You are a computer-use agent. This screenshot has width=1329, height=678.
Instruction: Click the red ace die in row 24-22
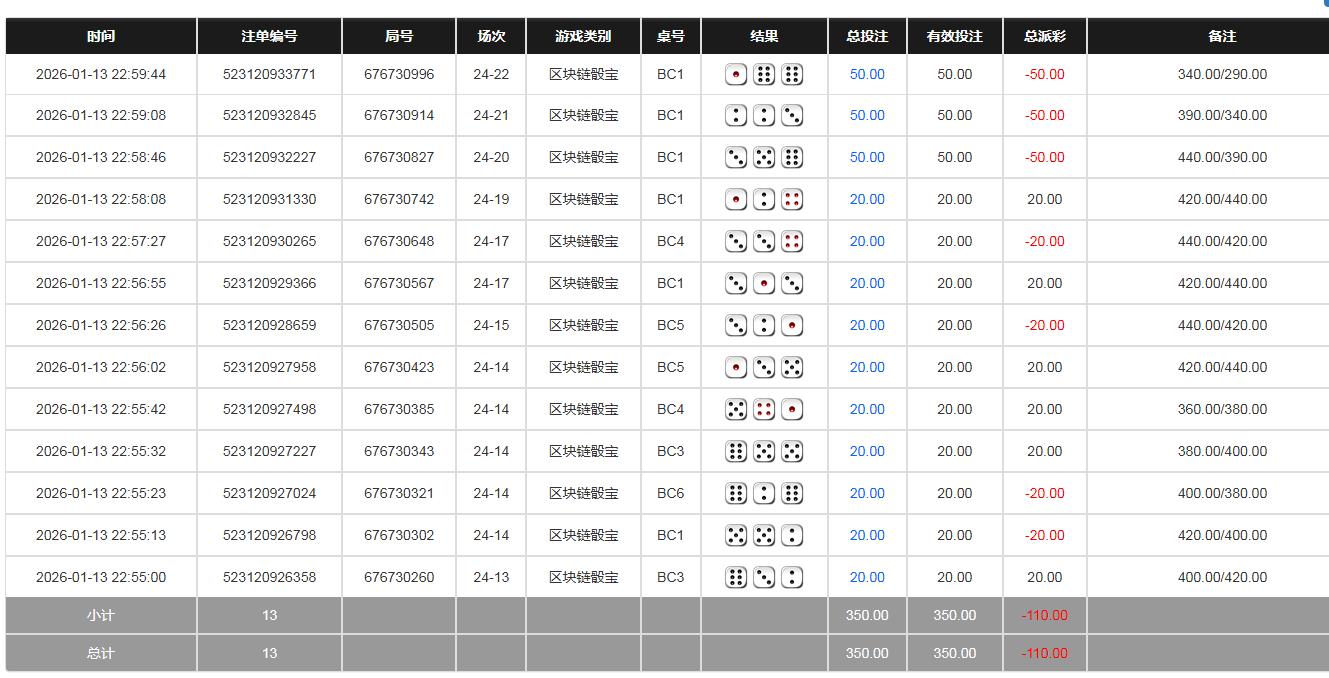point(735,74)
